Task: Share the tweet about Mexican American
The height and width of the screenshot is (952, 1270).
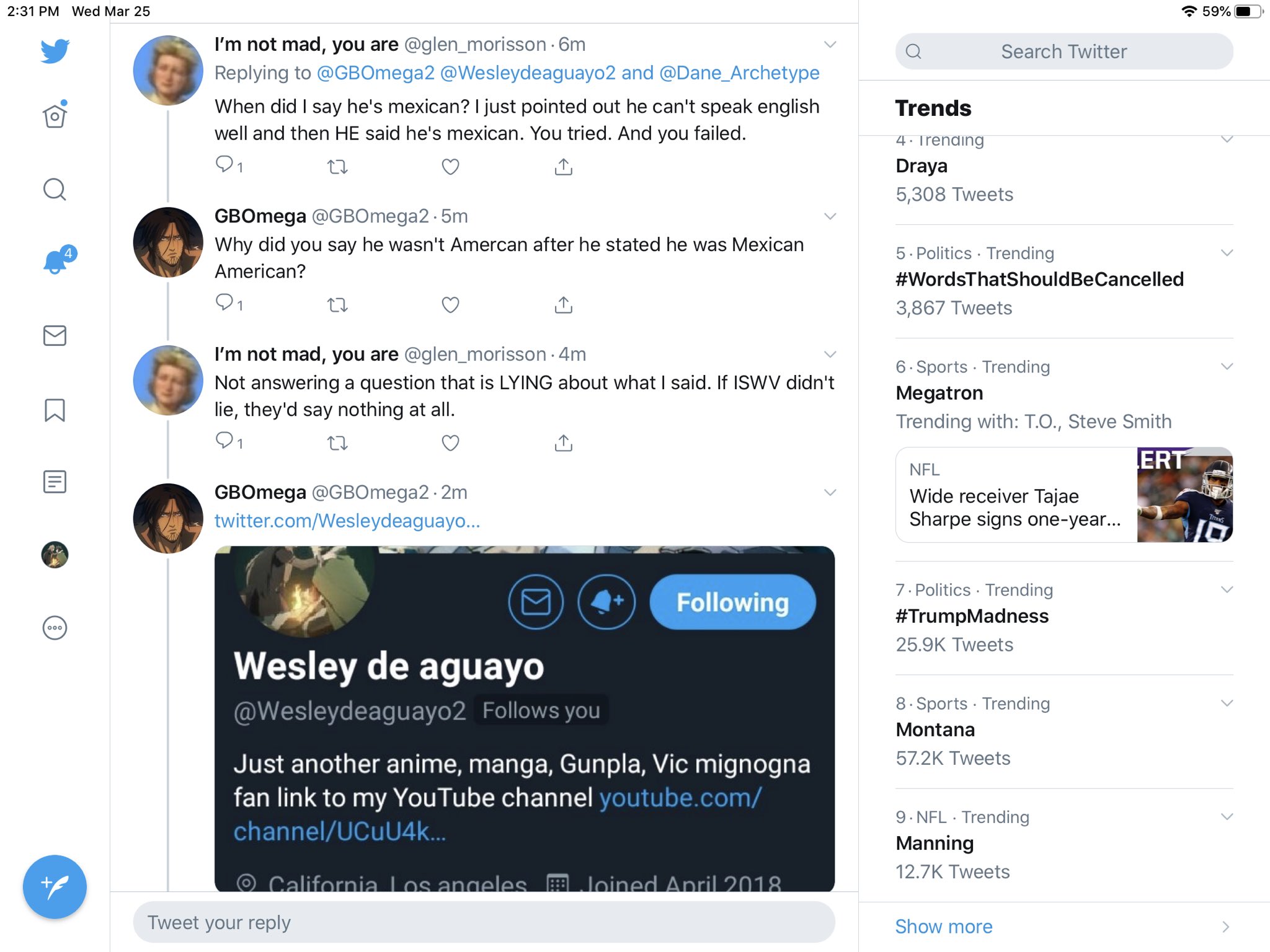Action: (563, 305)
